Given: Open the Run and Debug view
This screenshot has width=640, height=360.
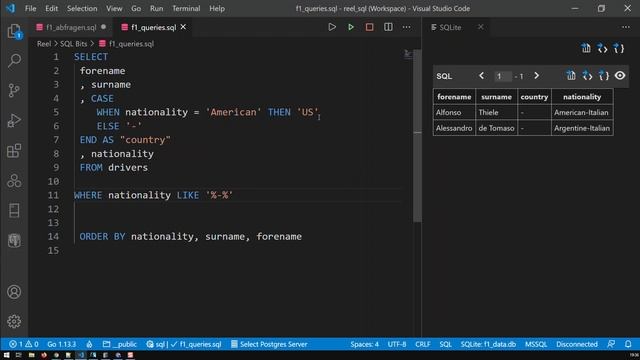Looking at the screenshot, I should 14,120.
